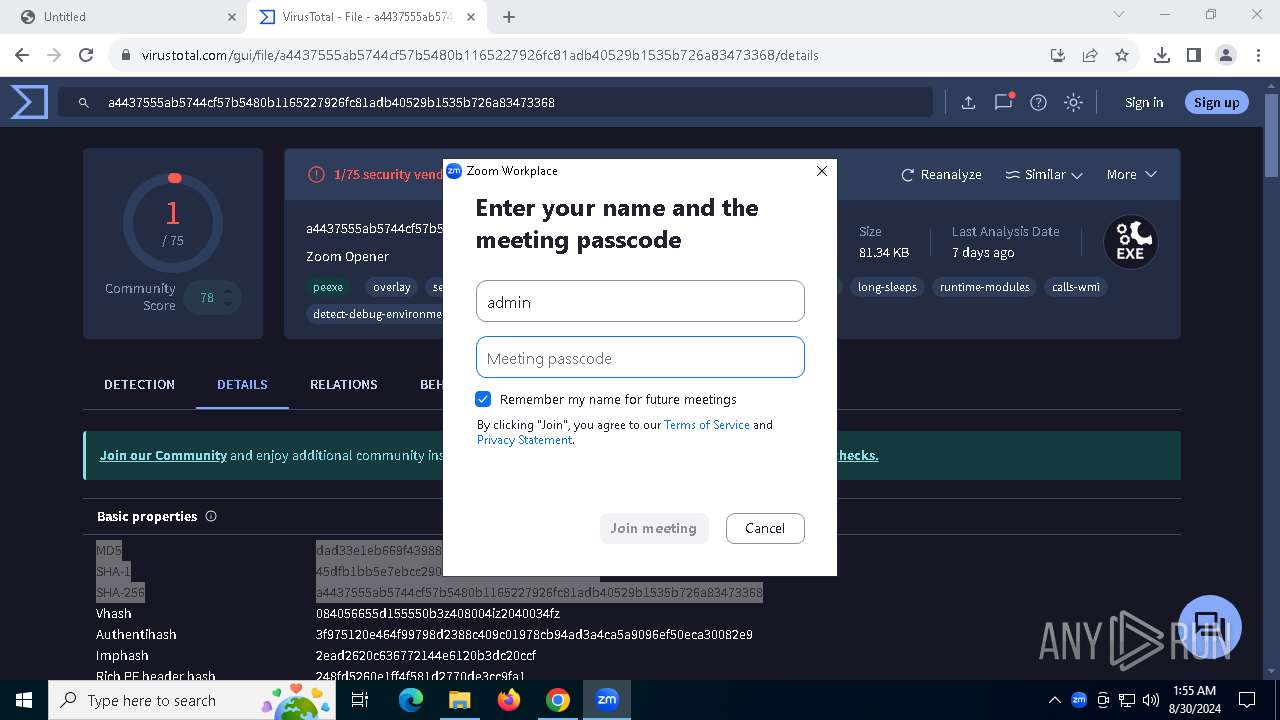Open browser downloads icon
The height and width of the screenshot is (720, 1280).
click(1161, 55)
